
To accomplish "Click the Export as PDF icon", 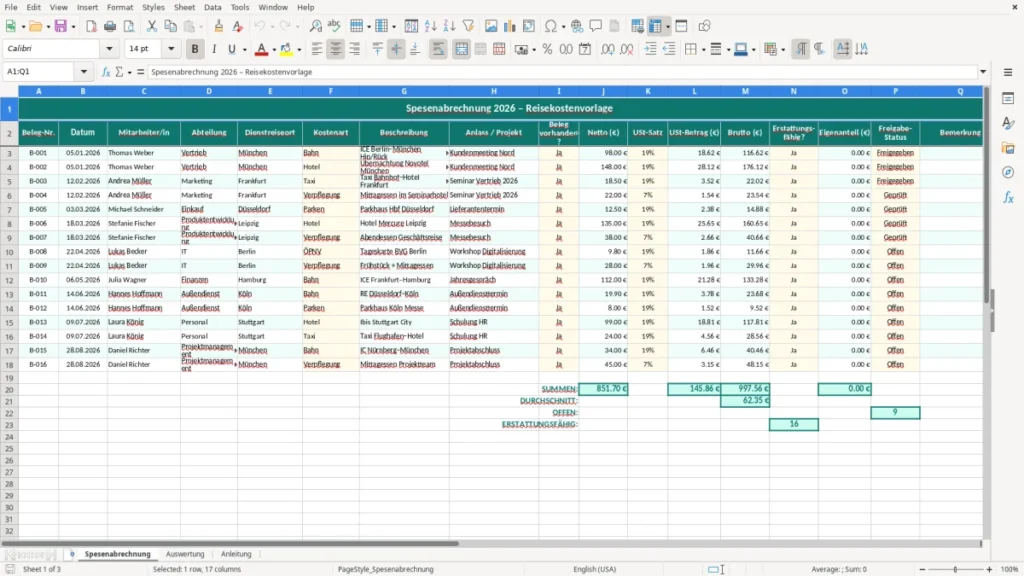I will 91,26.
